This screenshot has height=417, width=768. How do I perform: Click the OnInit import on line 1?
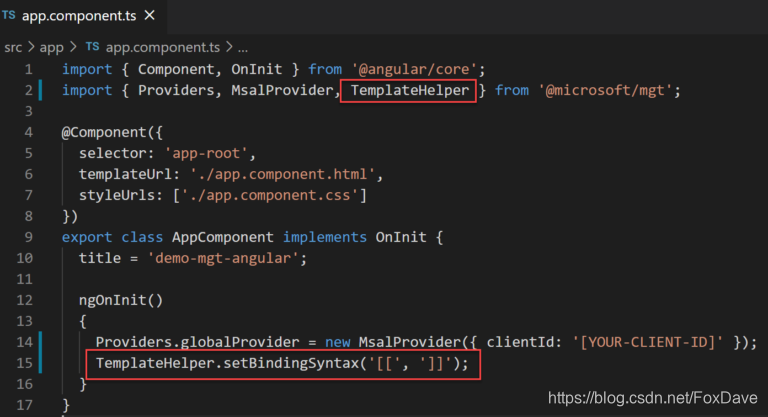257,69
